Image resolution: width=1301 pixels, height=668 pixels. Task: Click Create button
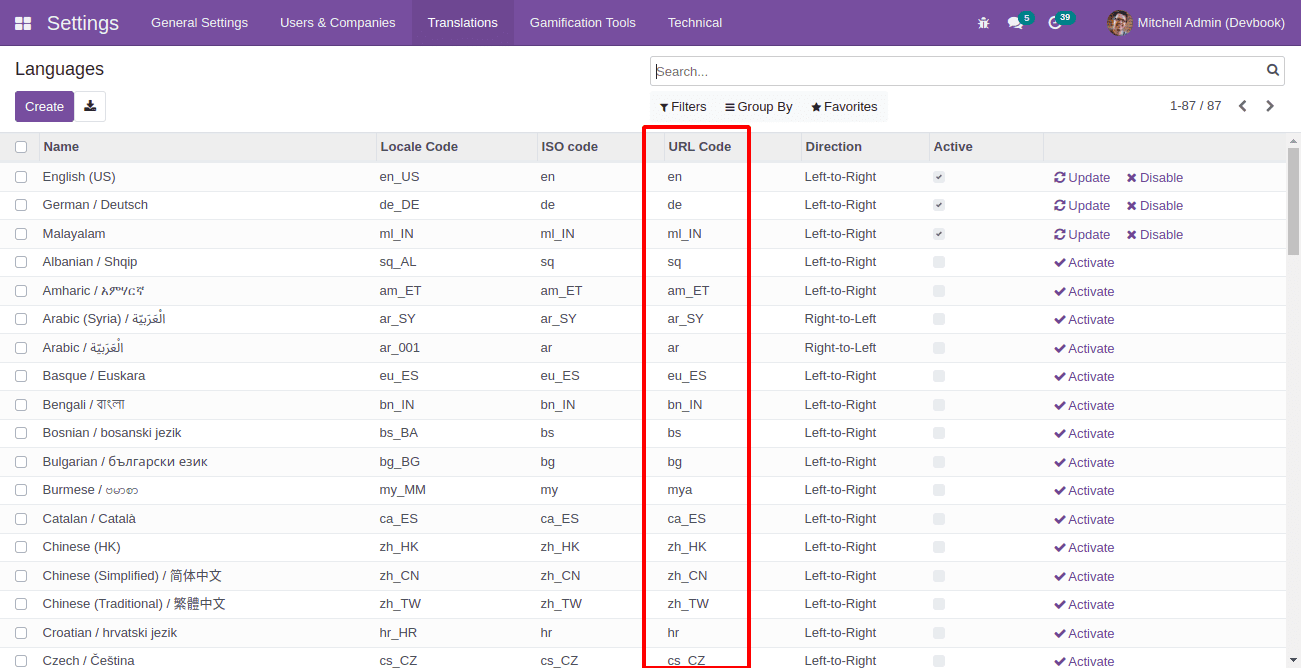(x=44, y=106)
